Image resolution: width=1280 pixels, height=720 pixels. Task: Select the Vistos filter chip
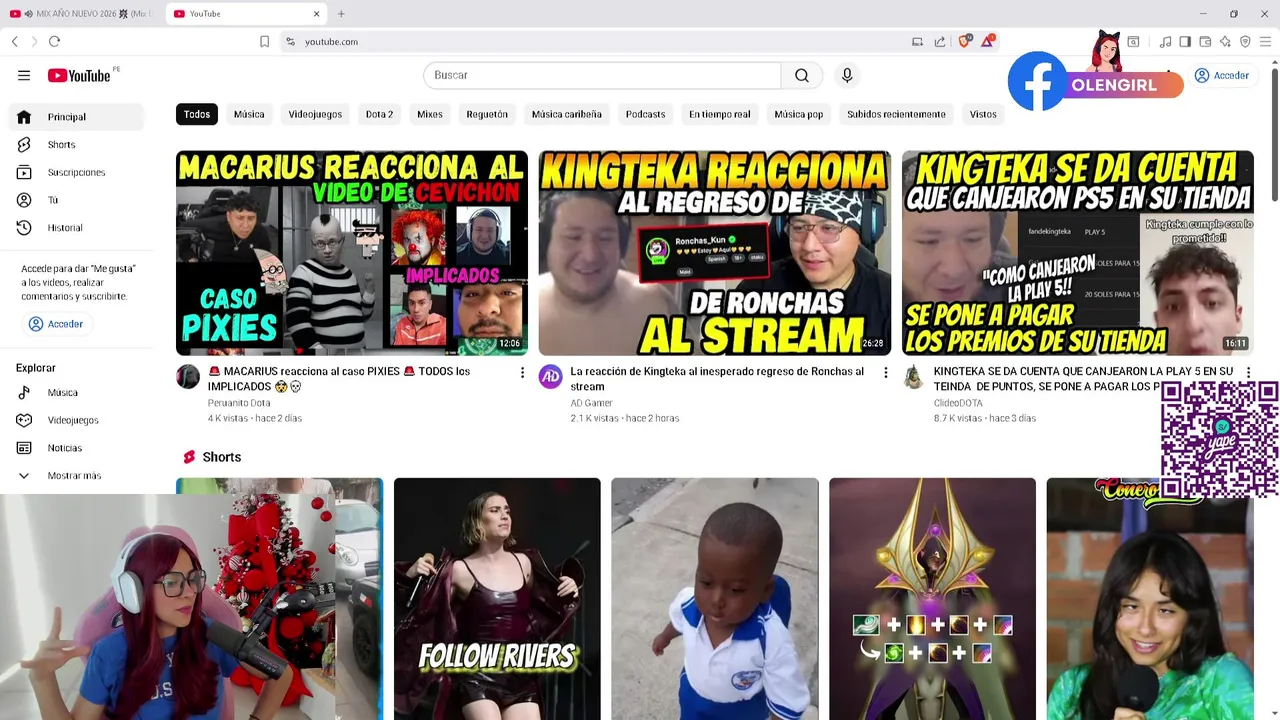[x=983, y=114]
